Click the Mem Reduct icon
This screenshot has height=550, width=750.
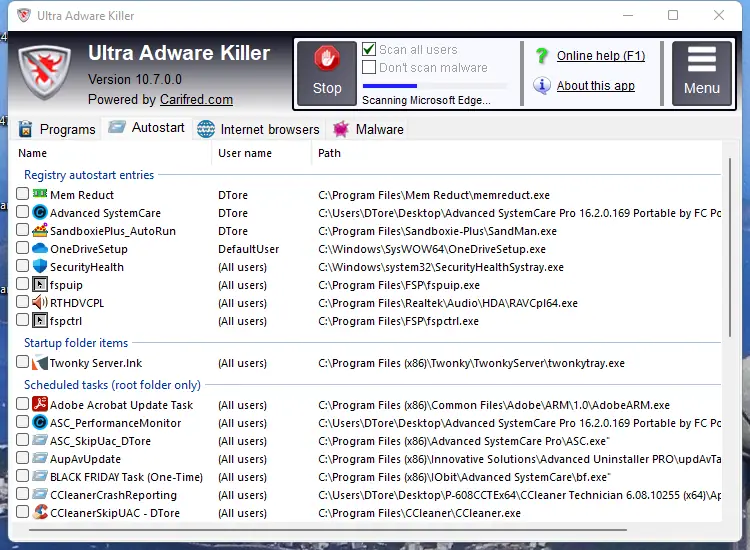click(x=40, y=194)
